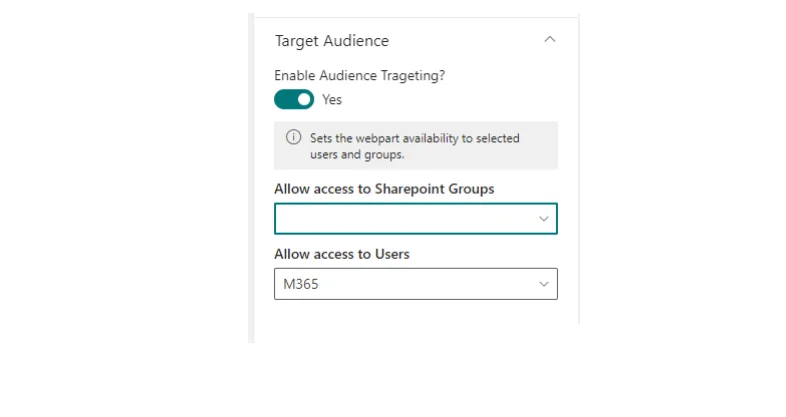Click the 'Allow access to Sharepoint Groups' label

coord(384,189)
